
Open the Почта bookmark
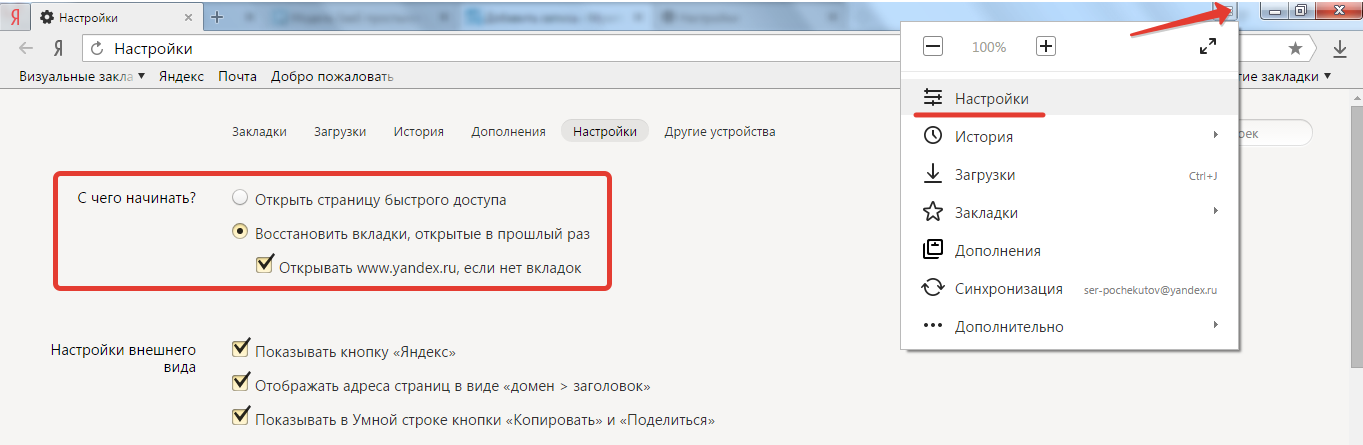pyautogui.click(x=237, y=76)
